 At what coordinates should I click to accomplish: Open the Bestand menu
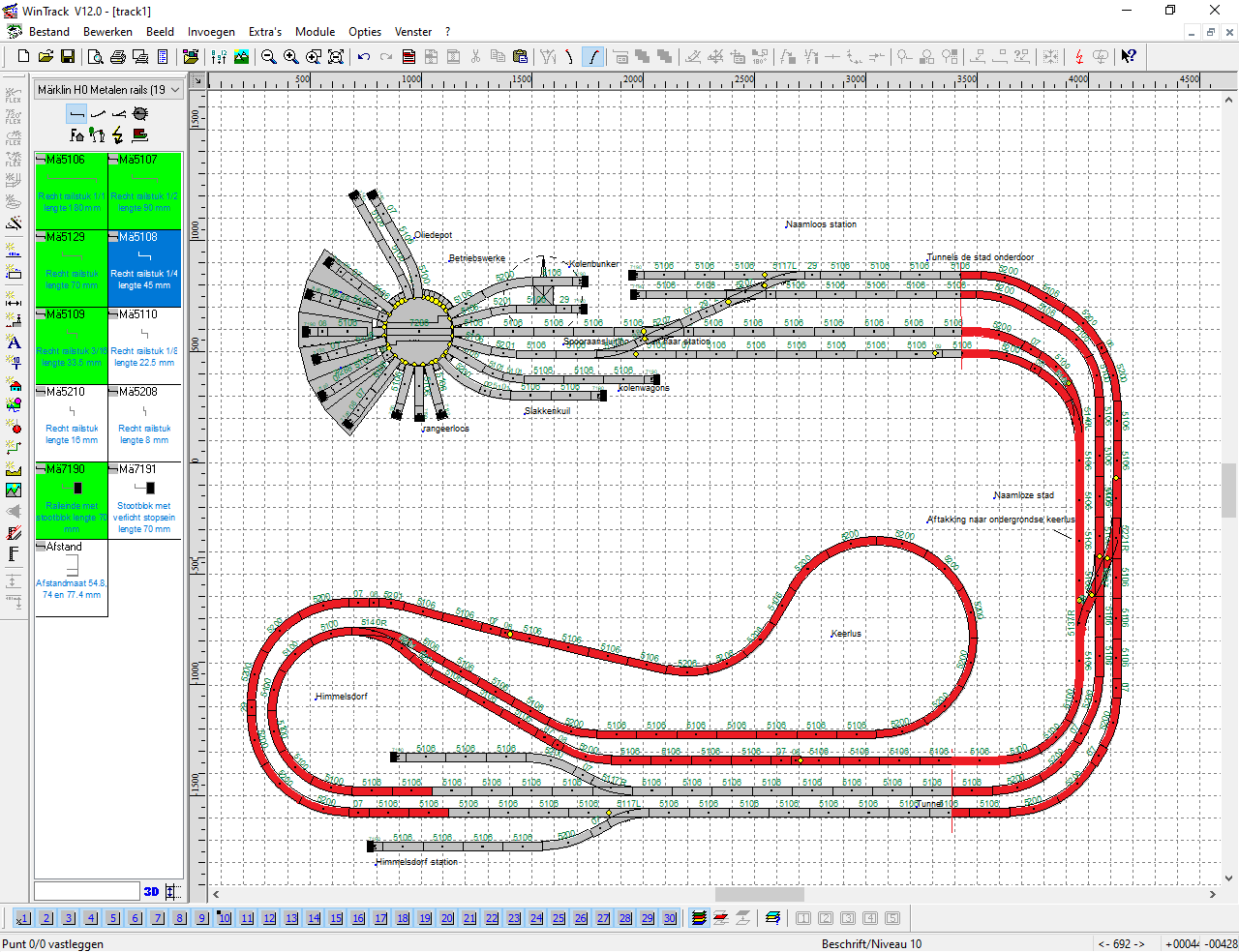point(49,32)
